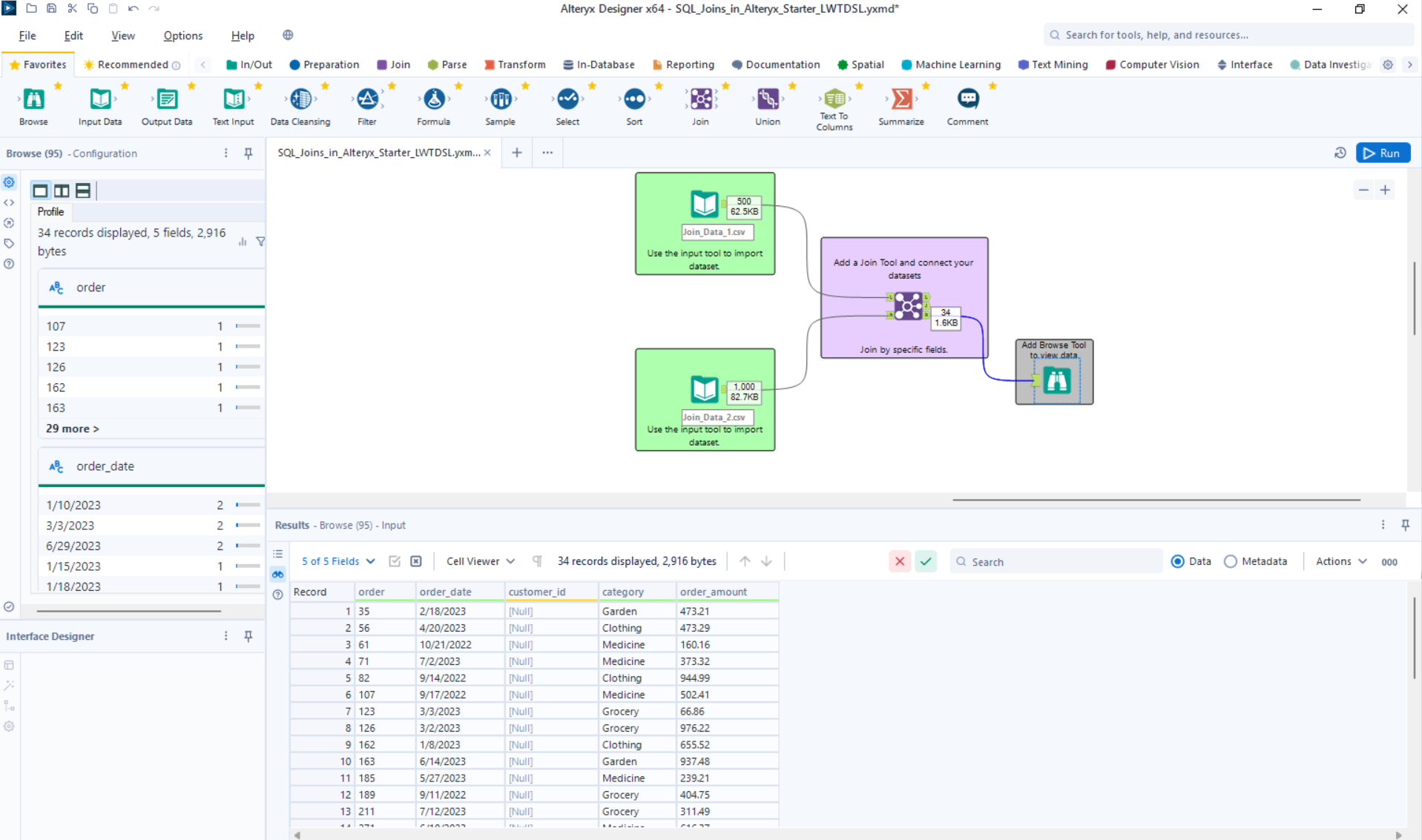1422x840 pixels.
Task: Choose the Union tool icon
Action: [768, 99]
